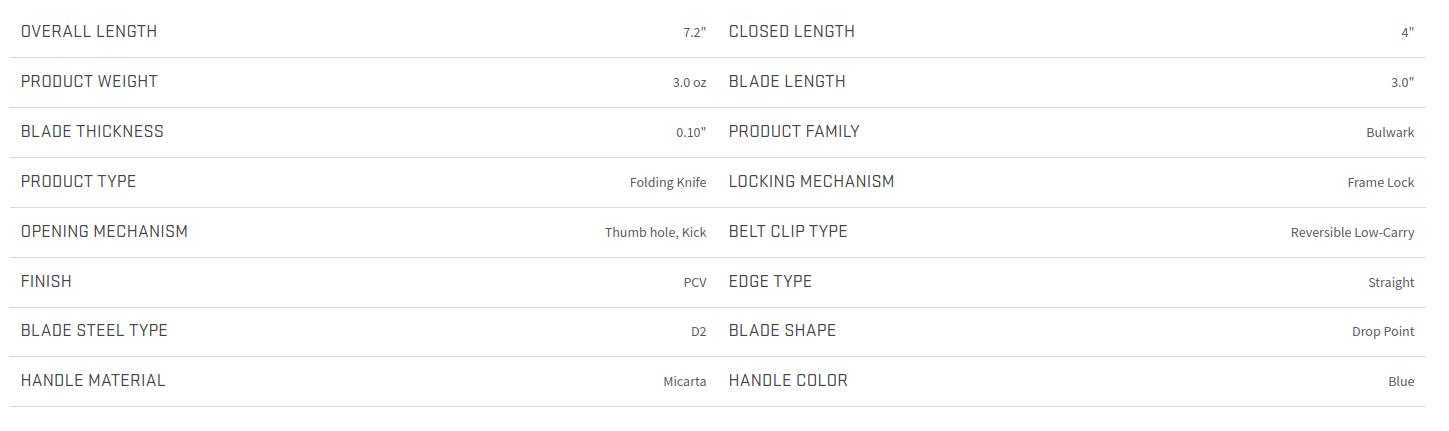Viewport: 1449px width, 431px height.
Task: Click the D2 blade steel value
Action: click(x=699, y=332)
